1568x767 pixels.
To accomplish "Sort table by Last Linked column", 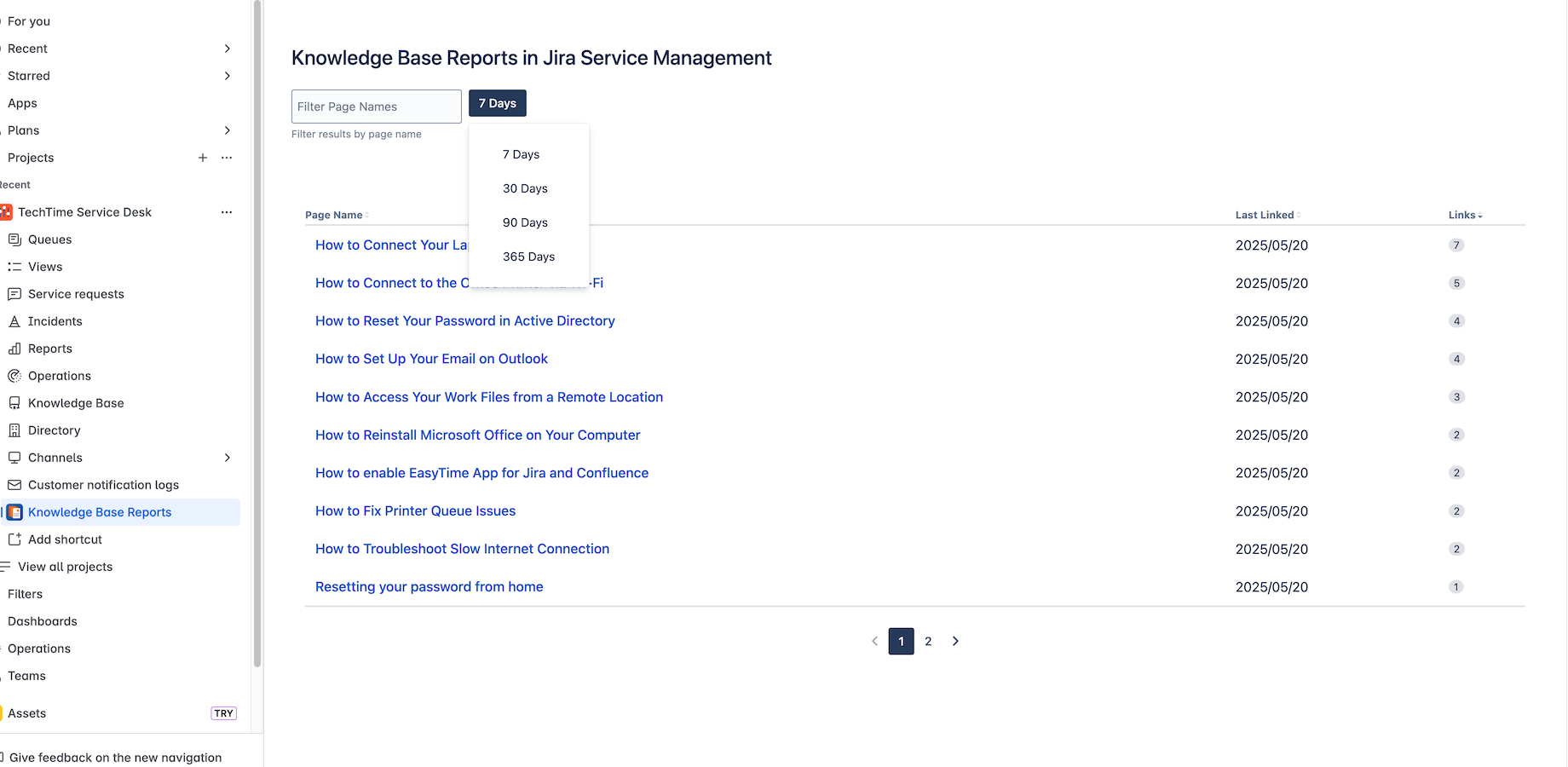I will click(x=1268, y=215).
